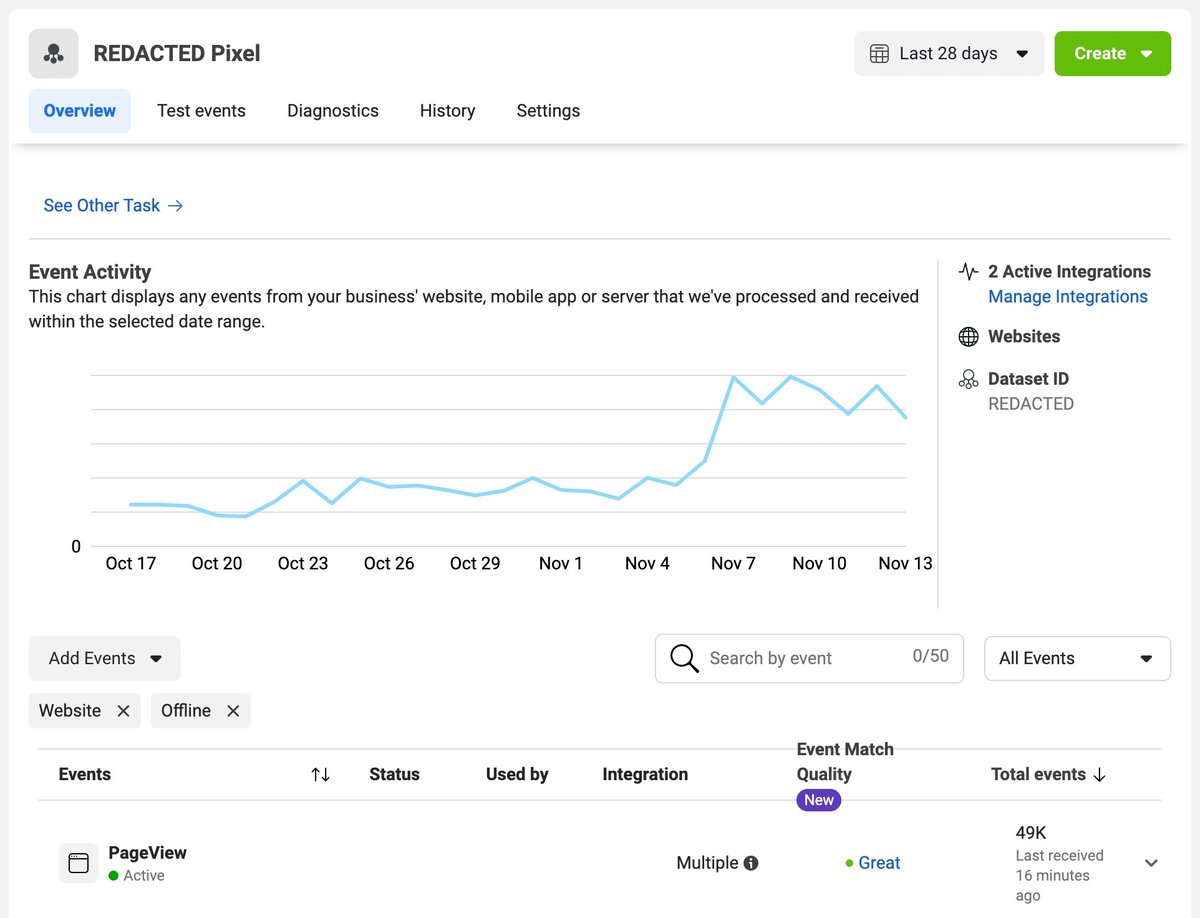Sort by Total events descending arrow
The width and height of the screenshot is (1200, 918).
pos(1100,774)
